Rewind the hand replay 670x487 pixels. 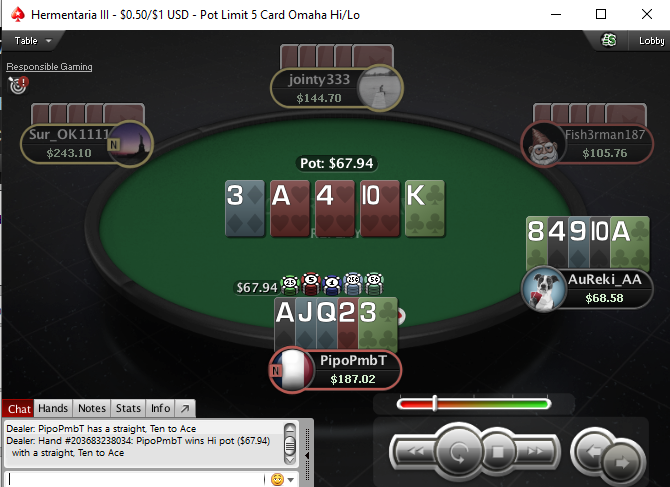pyautogui.click(x=416, y=451)
